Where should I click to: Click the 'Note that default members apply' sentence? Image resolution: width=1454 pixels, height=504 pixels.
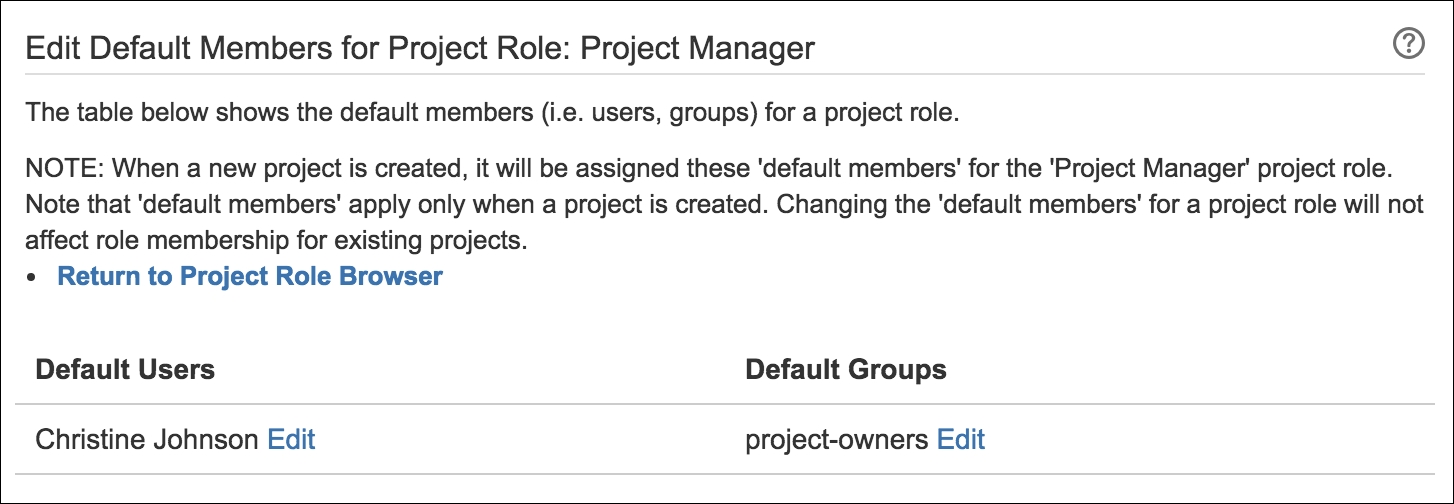[x=396, y=202]
